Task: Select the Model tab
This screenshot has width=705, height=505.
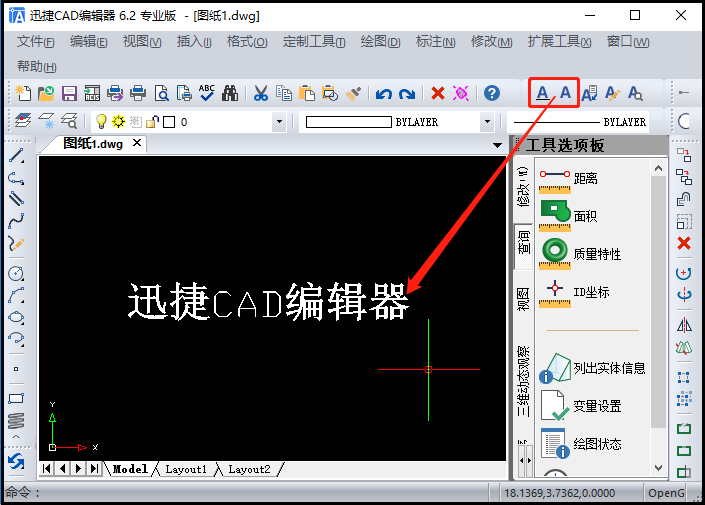Action: (x=130, y=469)
